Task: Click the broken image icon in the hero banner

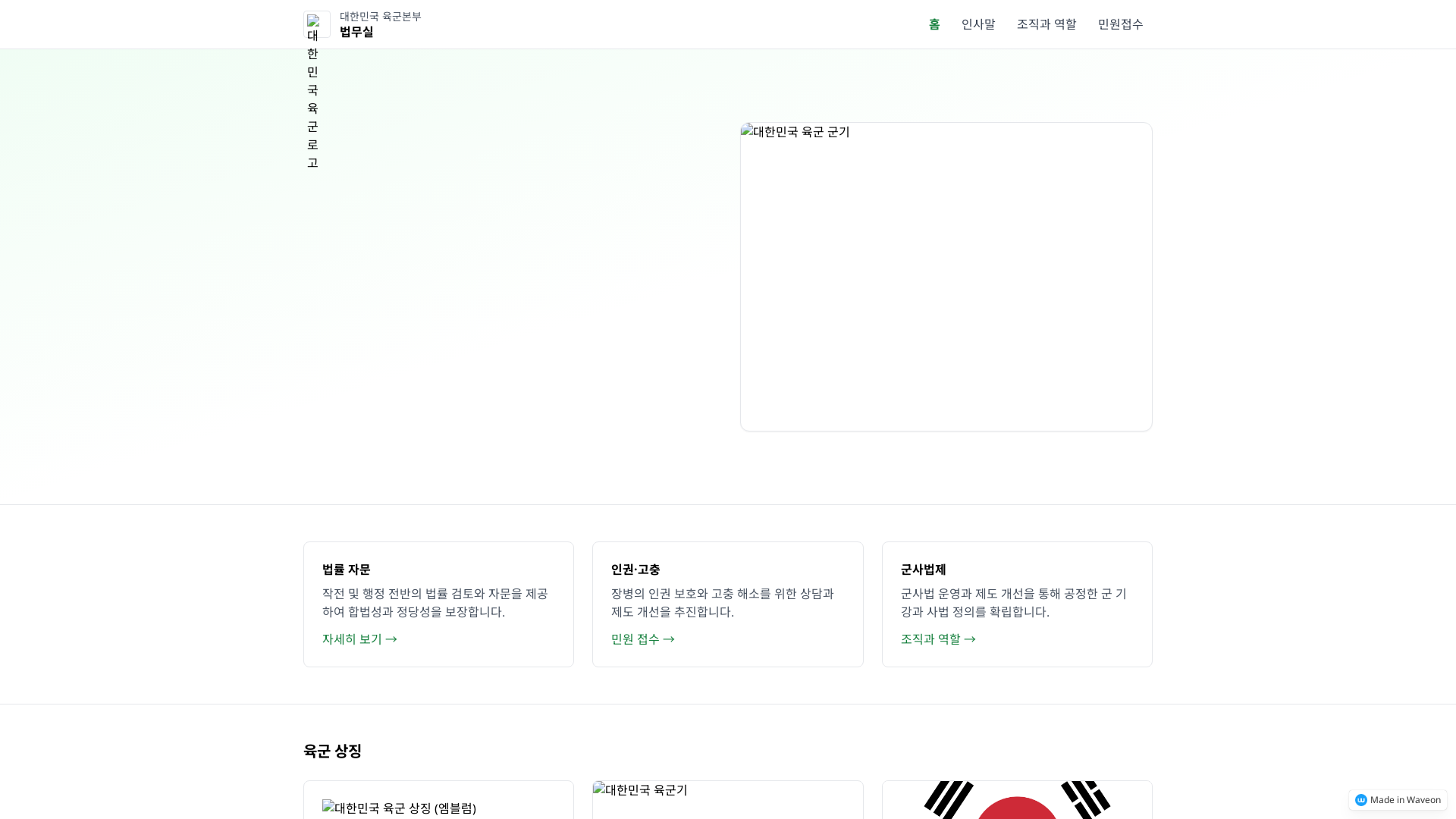Action: coord(748,132)
